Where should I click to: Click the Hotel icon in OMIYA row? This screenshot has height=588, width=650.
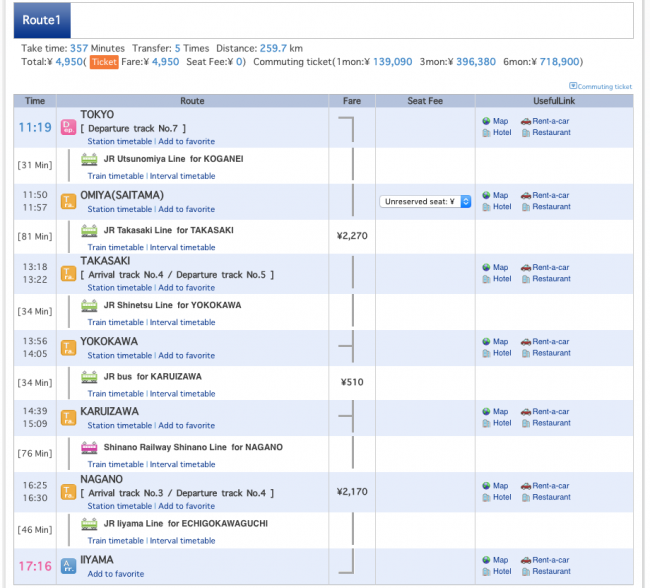click(486, 207)
